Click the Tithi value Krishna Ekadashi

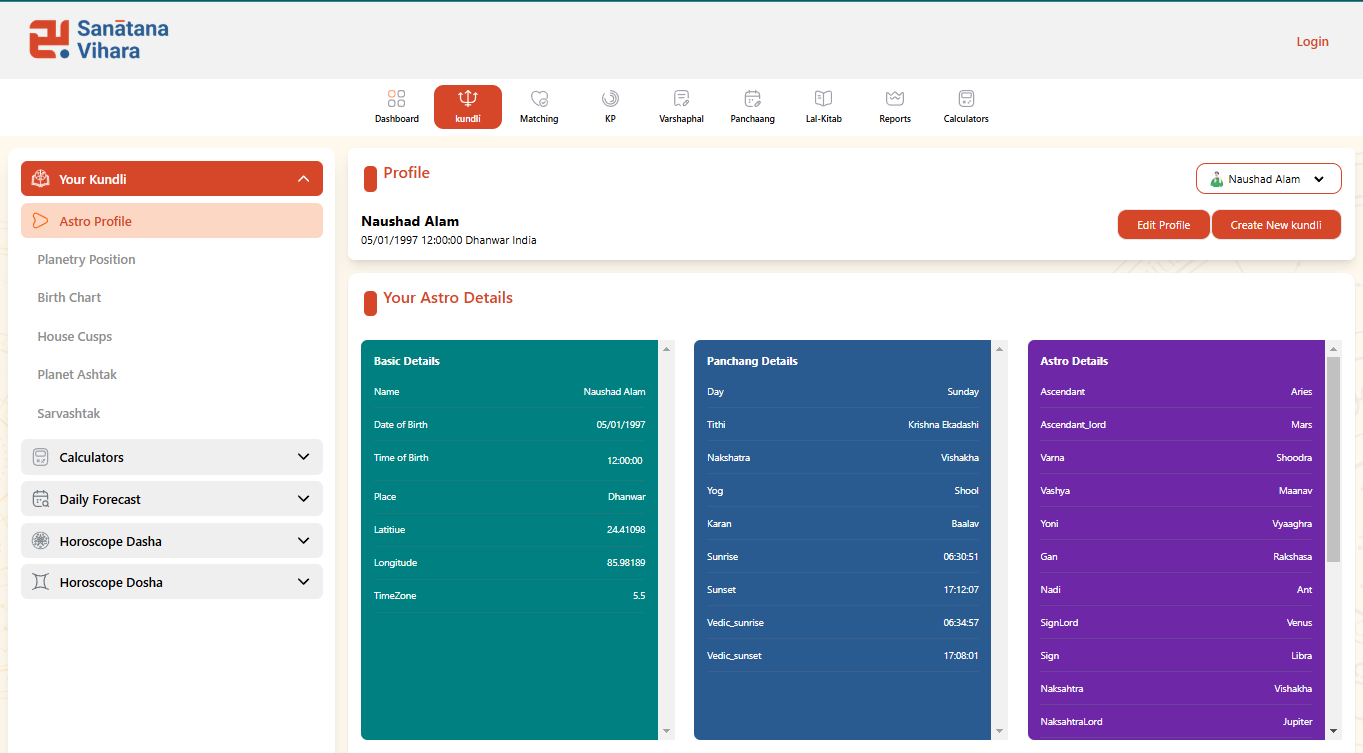pyautogui.click(x=943, y=425)
